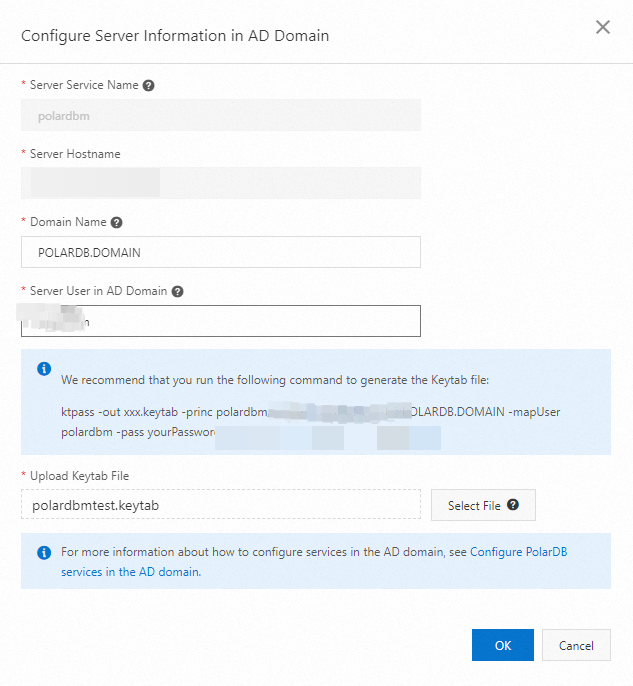Edit the Domain Name field POLARDB.DOMAIN
The width and height of the screenshot is (633, 686).
[x=221, y=252]
